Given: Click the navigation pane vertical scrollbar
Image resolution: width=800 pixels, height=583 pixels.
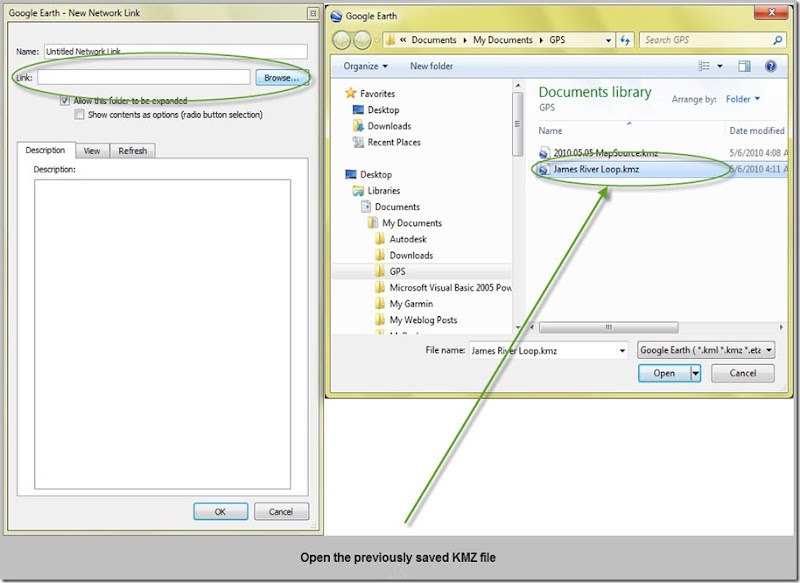Looking at the screenshot, I should (517, 123).
